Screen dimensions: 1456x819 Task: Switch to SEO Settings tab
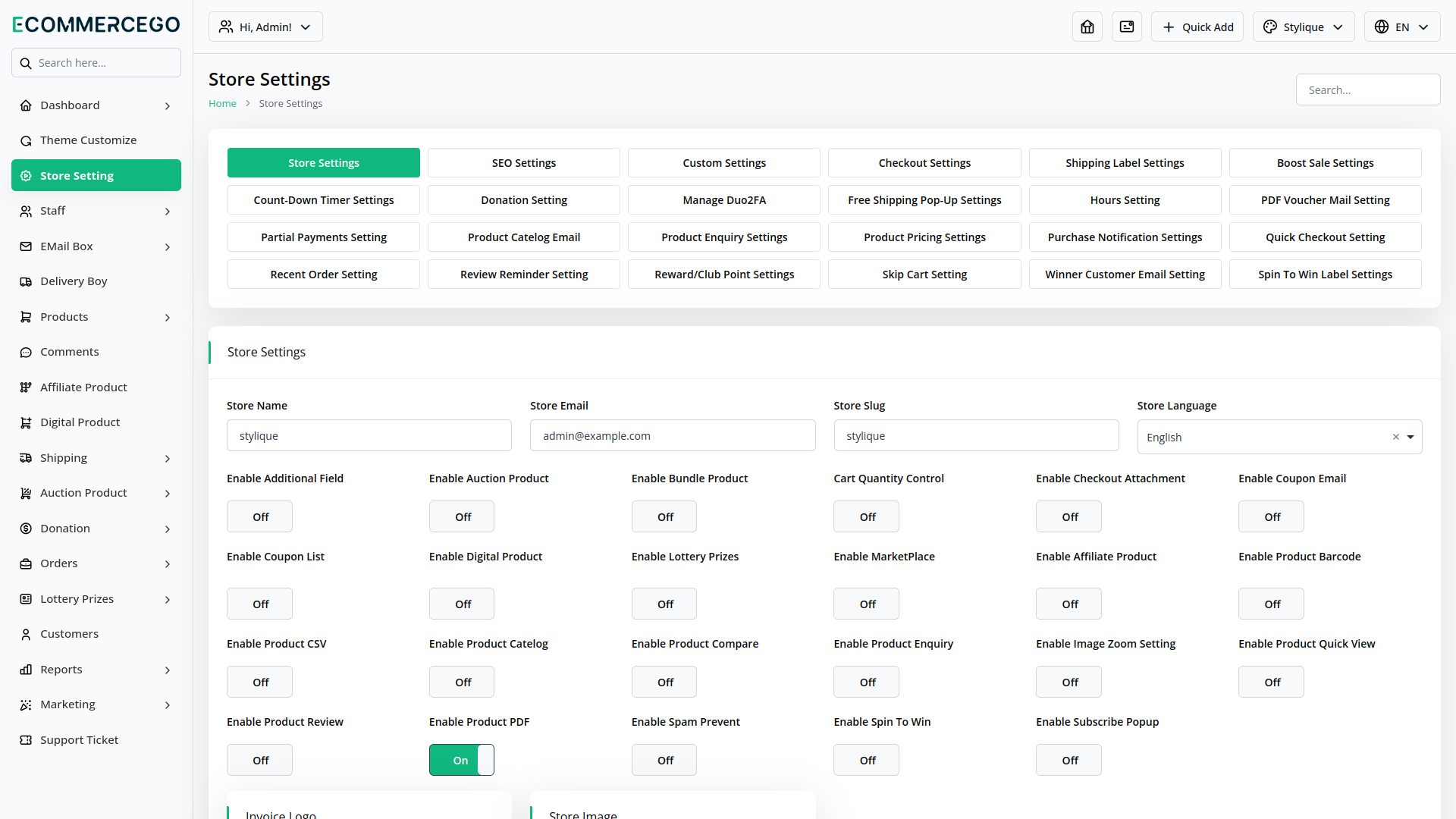[524, 162]
